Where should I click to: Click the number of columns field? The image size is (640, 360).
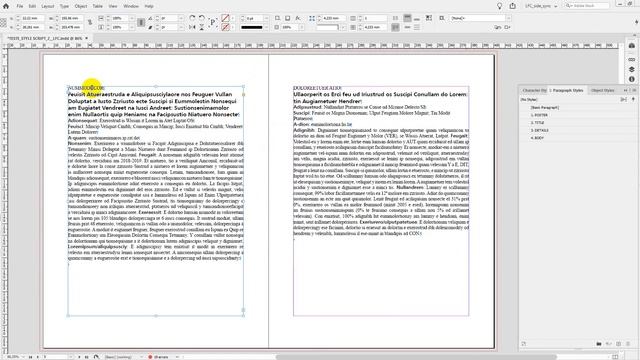pos(374,18)
